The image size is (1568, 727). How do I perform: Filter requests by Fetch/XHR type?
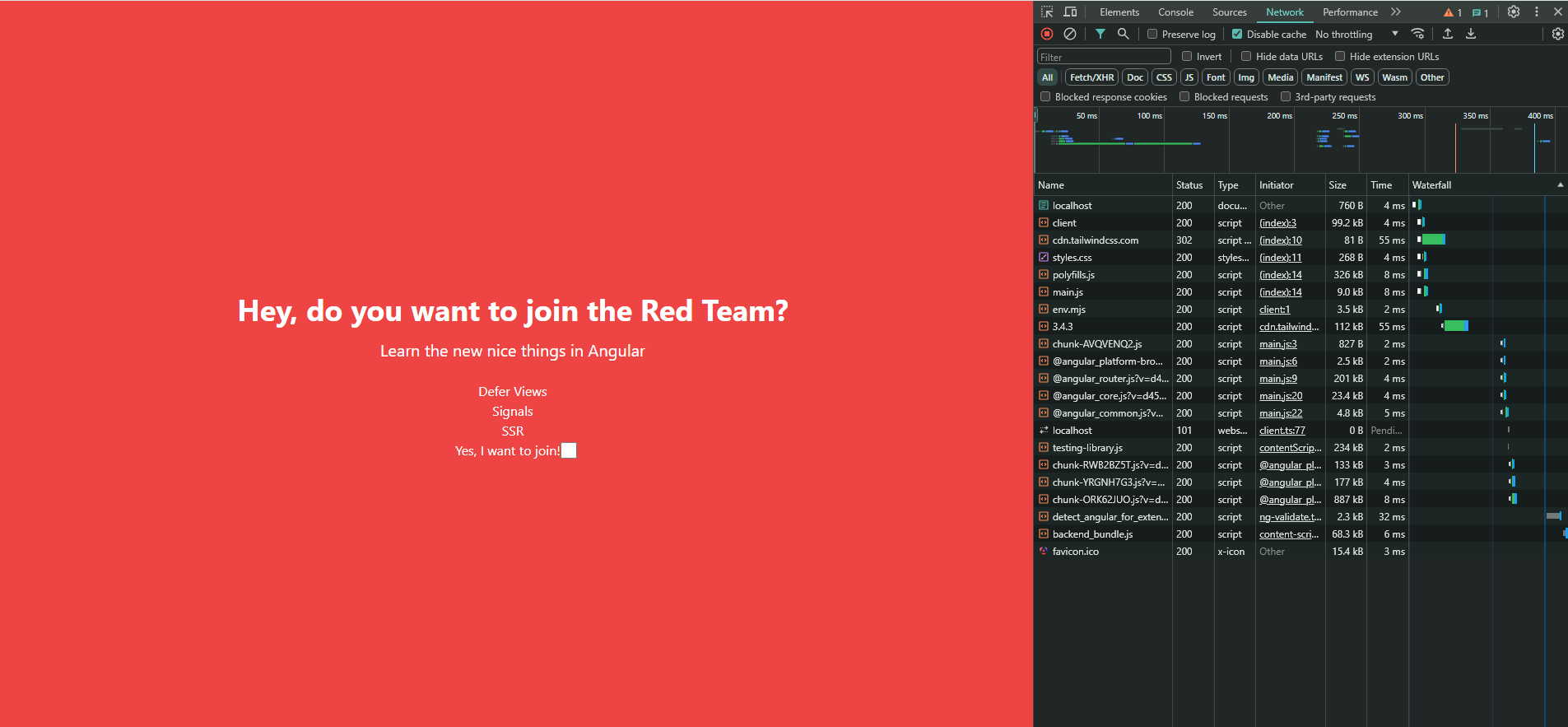point(1091,77)
